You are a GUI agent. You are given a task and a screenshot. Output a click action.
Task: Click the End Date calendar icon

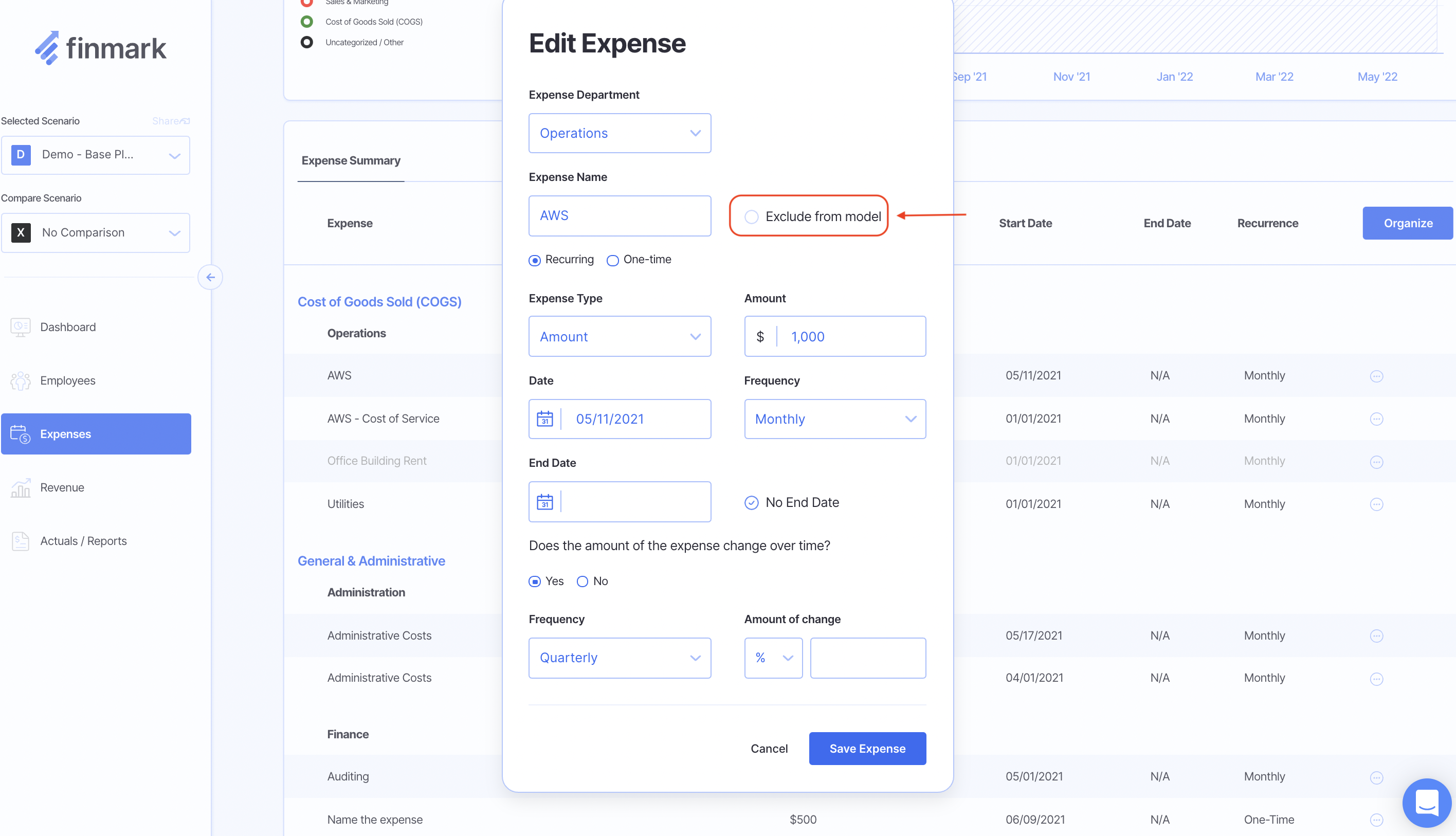tap(544, 502)
